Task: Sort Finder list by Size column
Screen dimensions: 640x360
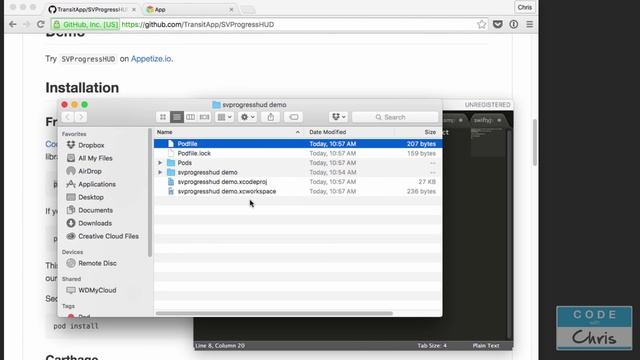Action: [x=418, y=132]
